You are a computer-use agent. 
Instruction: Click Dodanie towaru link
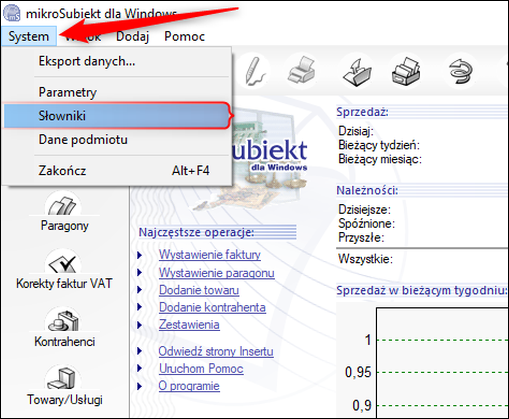(199, 290)
